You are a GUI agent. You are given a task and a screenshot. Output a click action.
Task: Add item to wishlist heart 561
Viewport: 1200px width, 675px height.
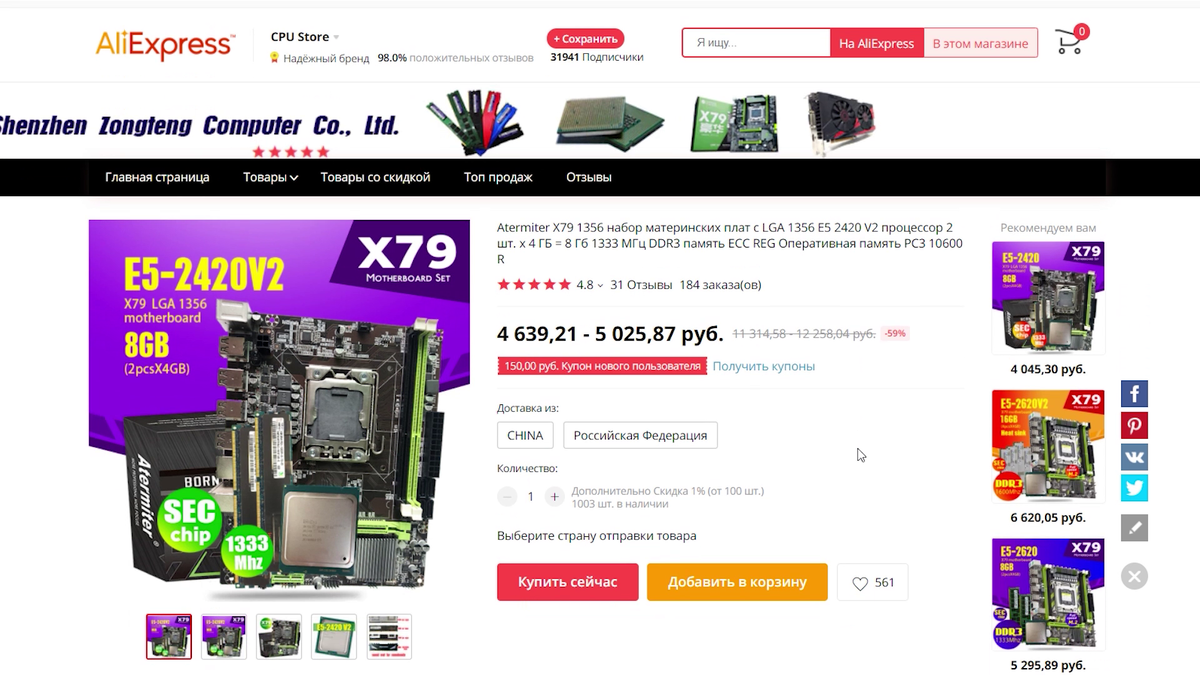(x=873, y=582)
